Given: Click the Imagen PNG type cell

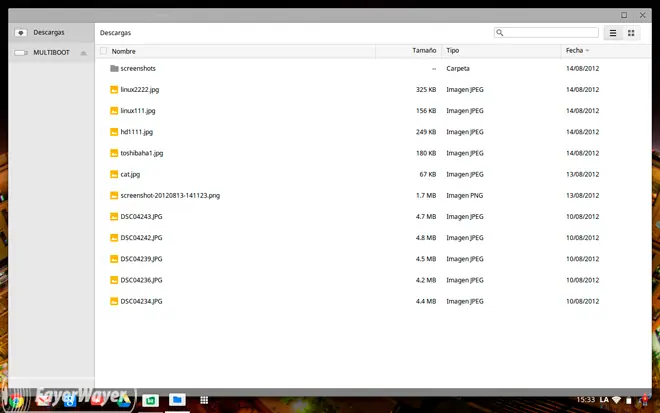Looking at the screenshot, I should [465, 195].
